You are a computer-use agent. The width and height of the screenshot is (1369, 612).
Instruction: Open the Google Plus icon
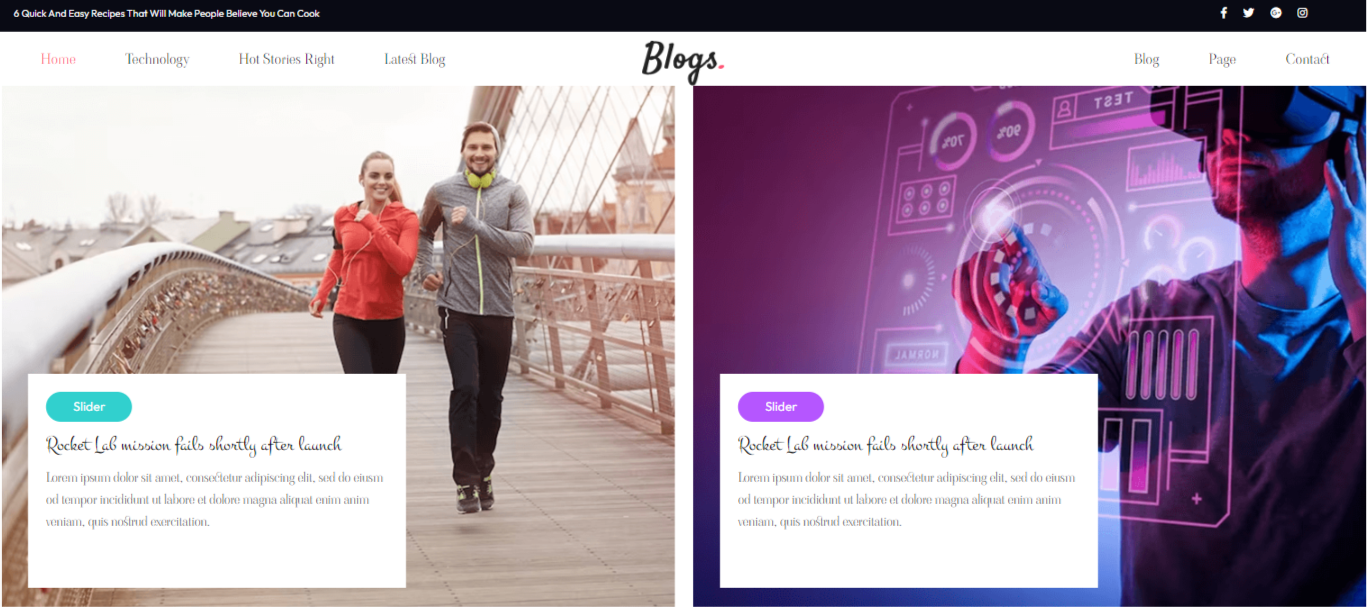tap(1276, 13)
